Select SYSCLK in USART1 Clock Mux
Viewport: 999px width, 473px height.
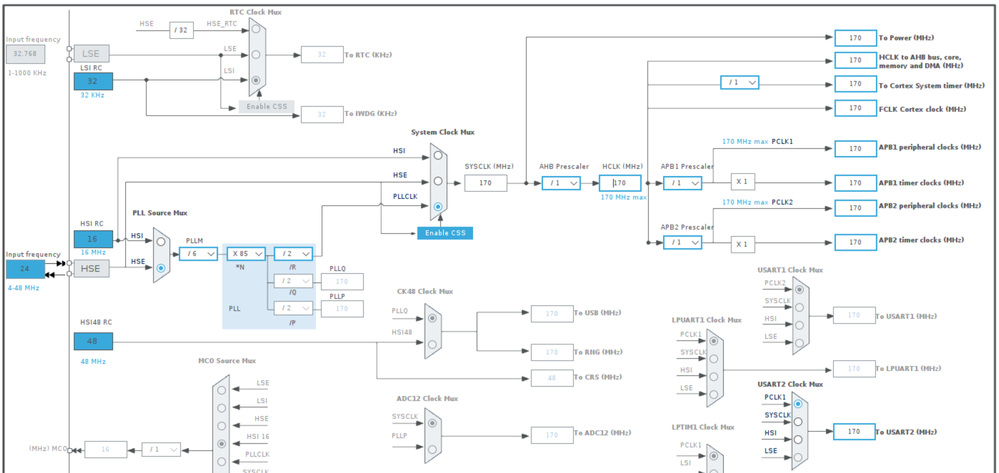pos(798,307)
